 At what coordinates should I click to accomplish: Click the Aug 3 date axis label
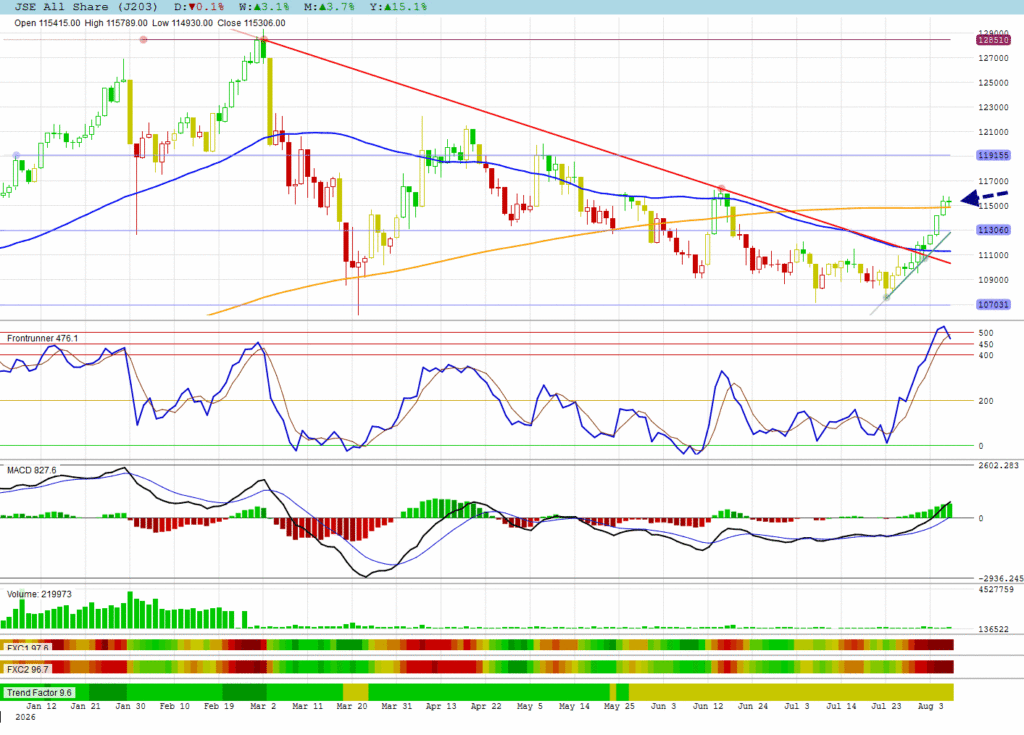tap(931, 706)
